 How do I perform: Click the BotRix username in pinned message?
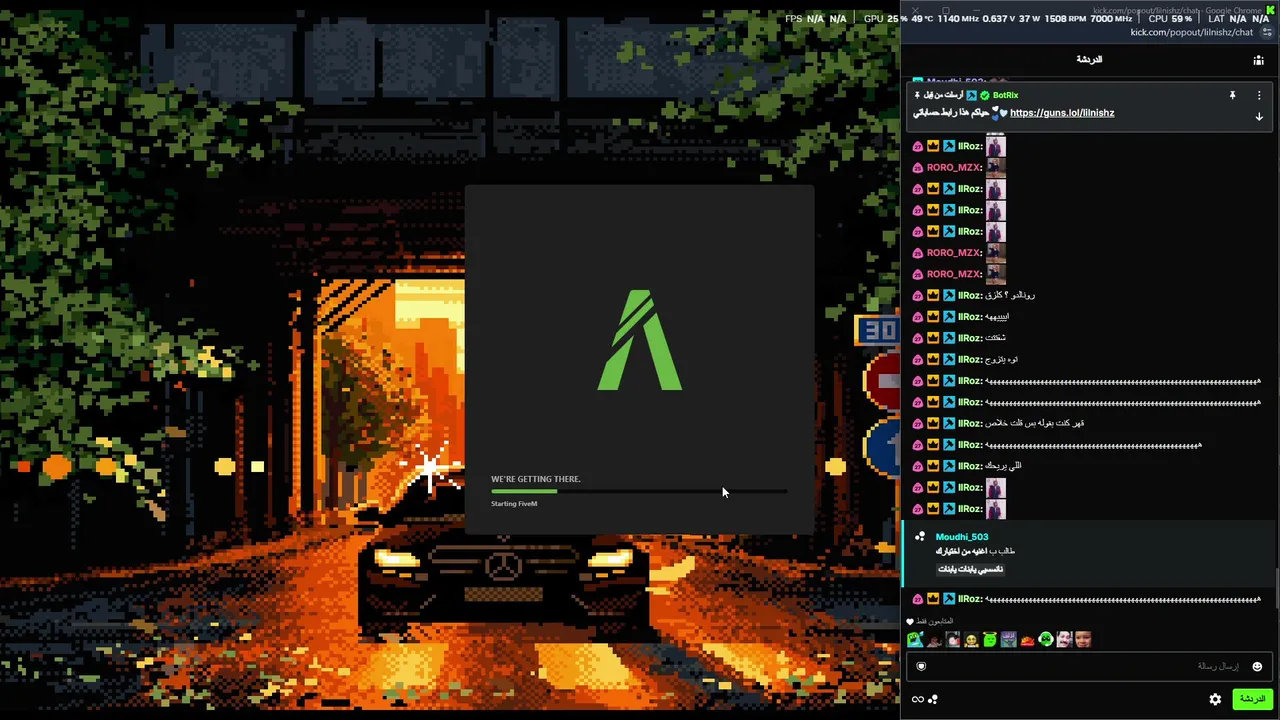[1005, 95]
